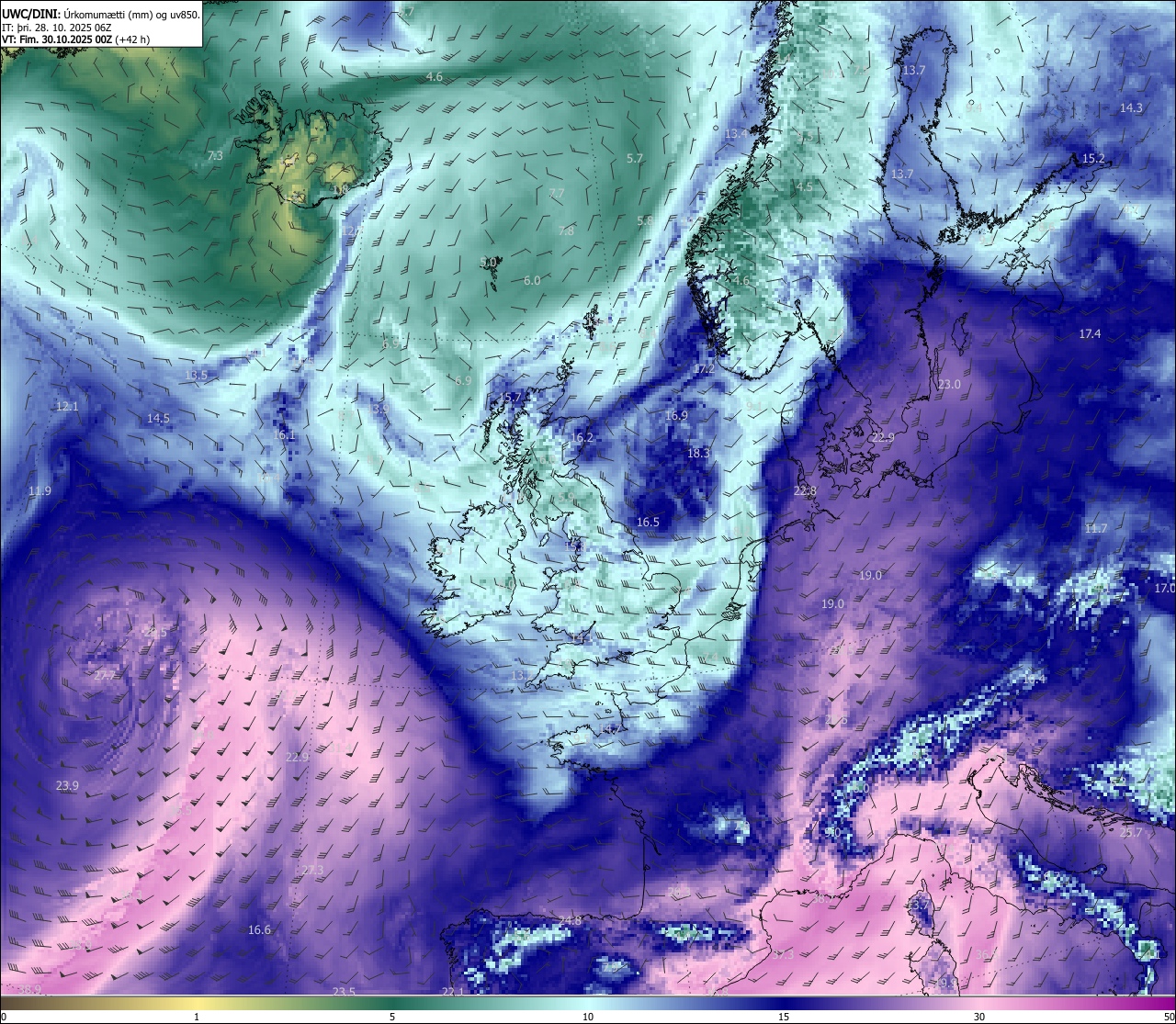1176x1024 pixels.
Task: Click the 7.8 value label
Action: tap(566, 231)
